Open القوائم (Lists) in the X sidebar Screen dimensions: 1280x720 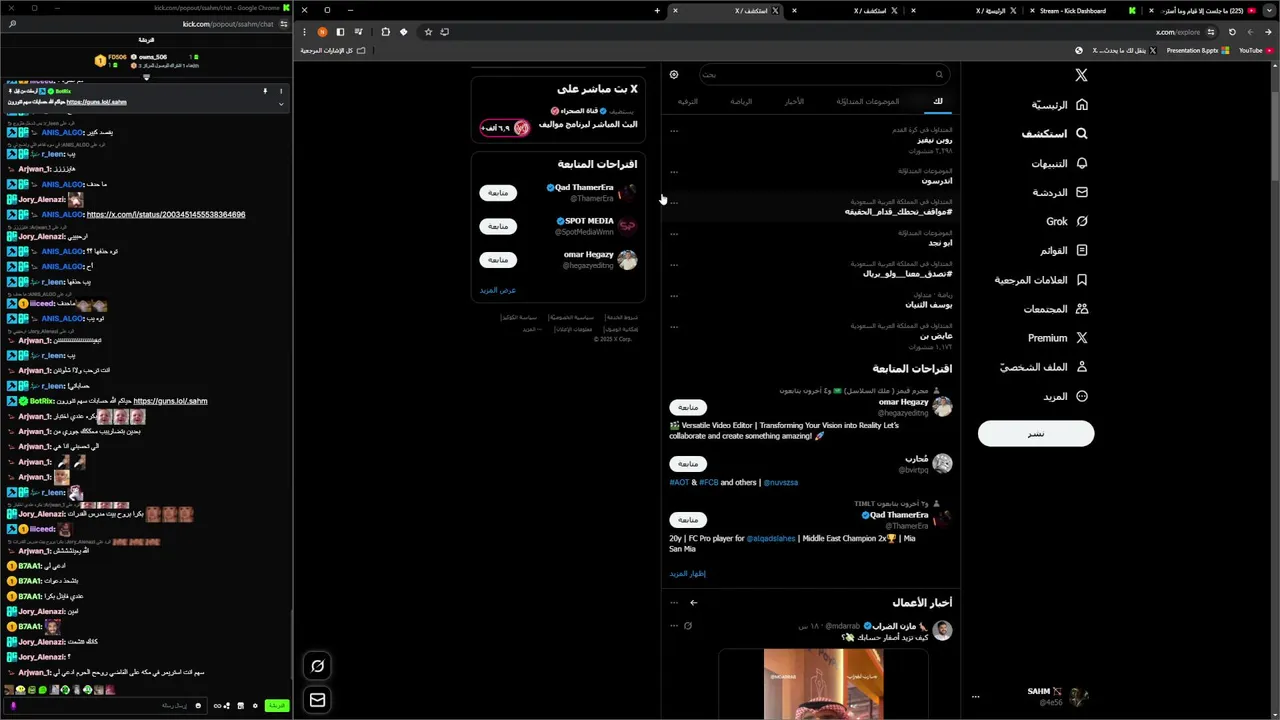point(1063,250)
